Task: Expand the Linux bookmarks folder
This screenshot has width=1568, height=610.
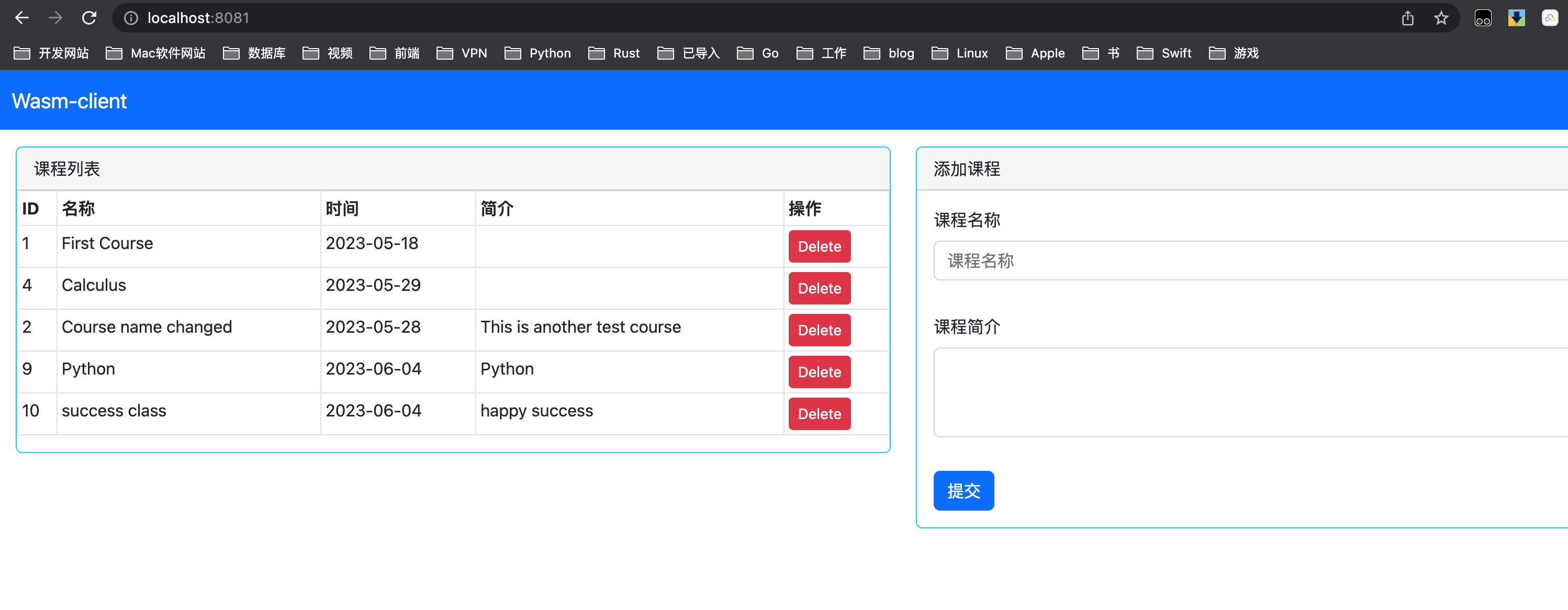Action: (x=960, y=53)
